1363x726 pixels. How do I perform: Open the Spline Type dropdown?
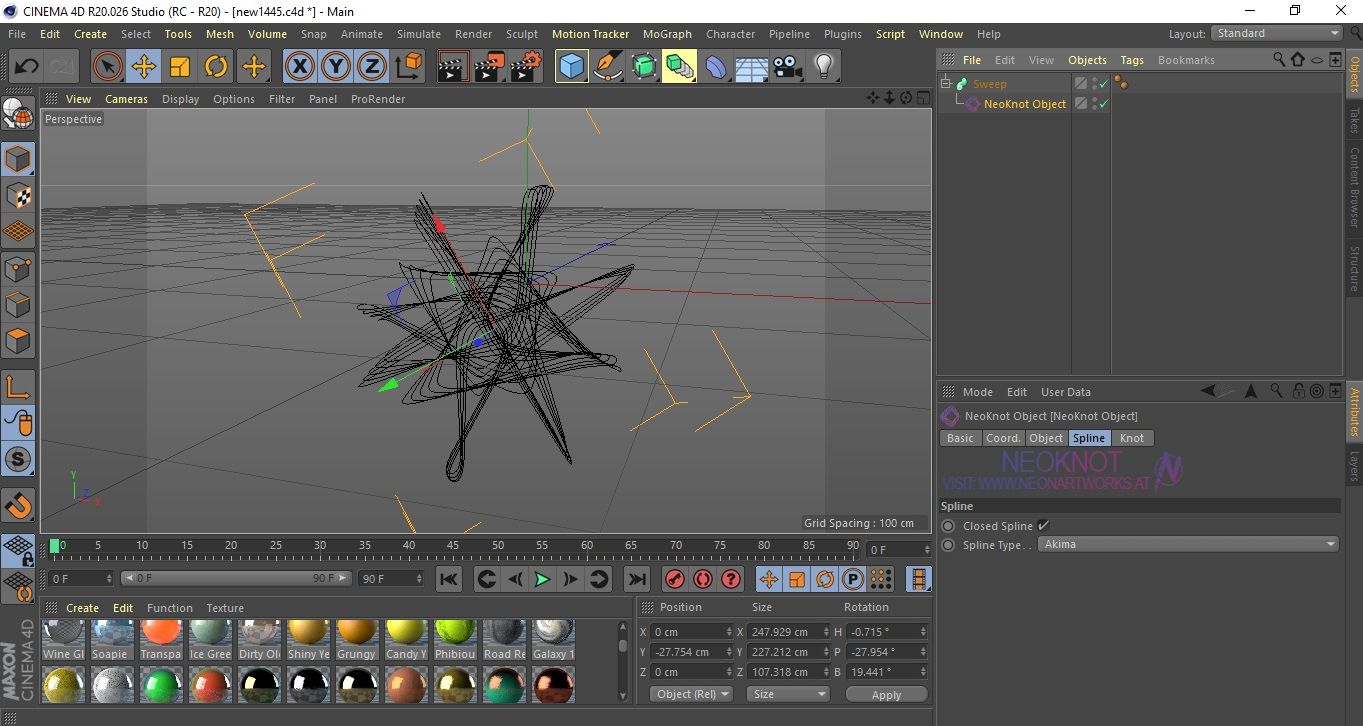pyautogui.click(x=1188, y=545)
